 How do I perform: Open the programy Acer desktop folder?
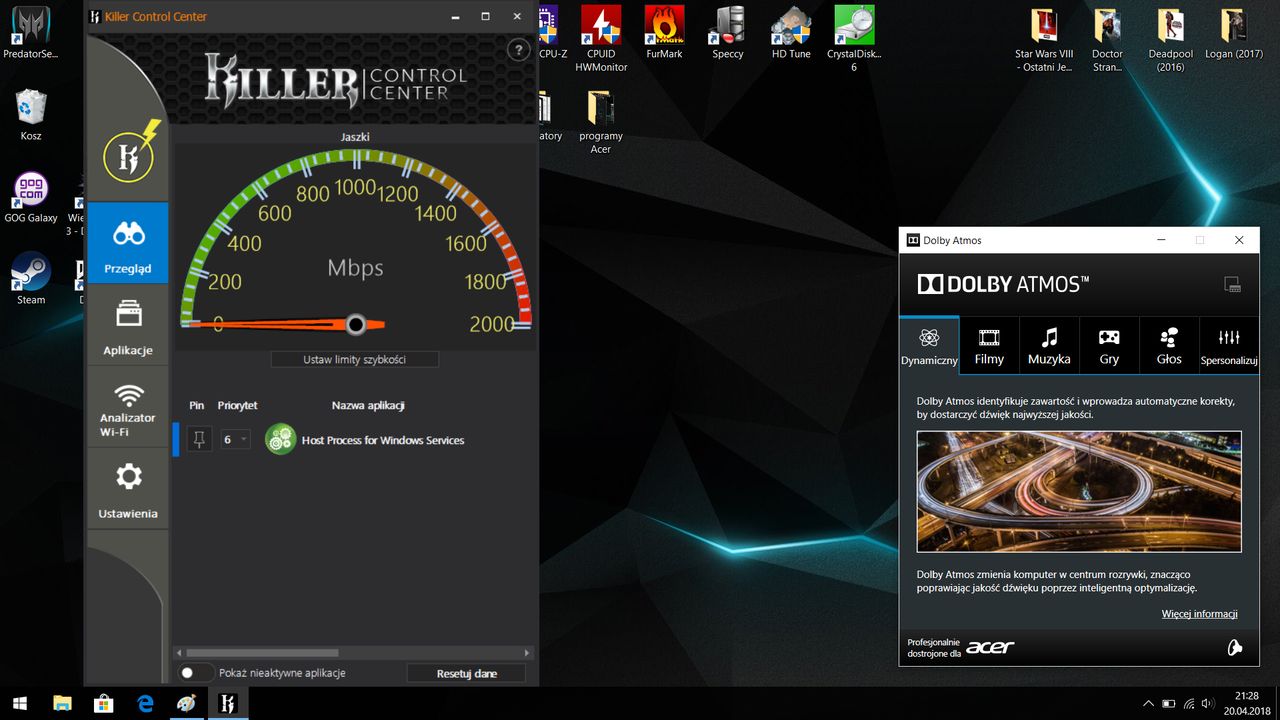coord(601,122)
